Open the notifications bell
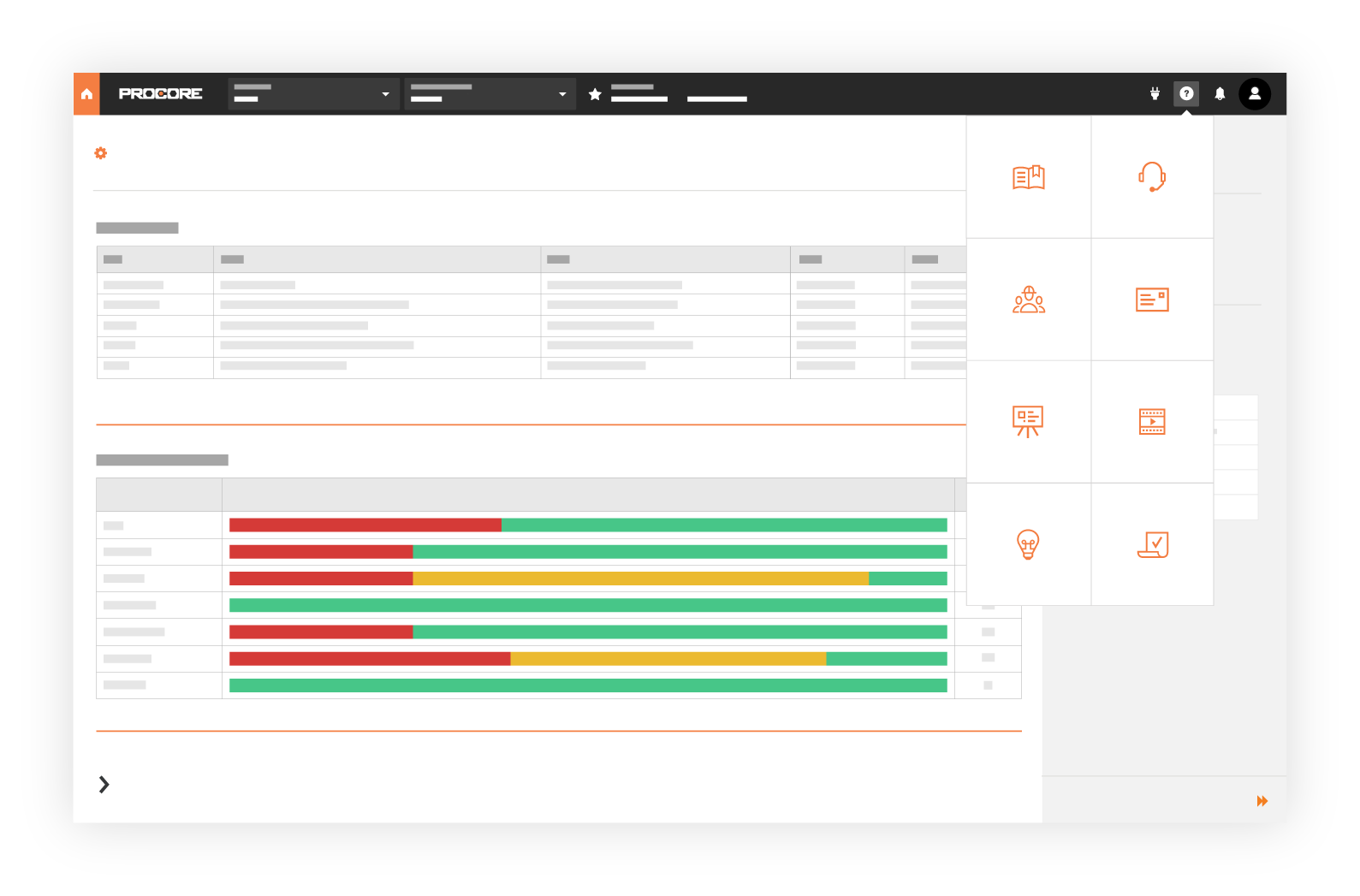This screenshot has height=896, width=1360. [1220, 94]
